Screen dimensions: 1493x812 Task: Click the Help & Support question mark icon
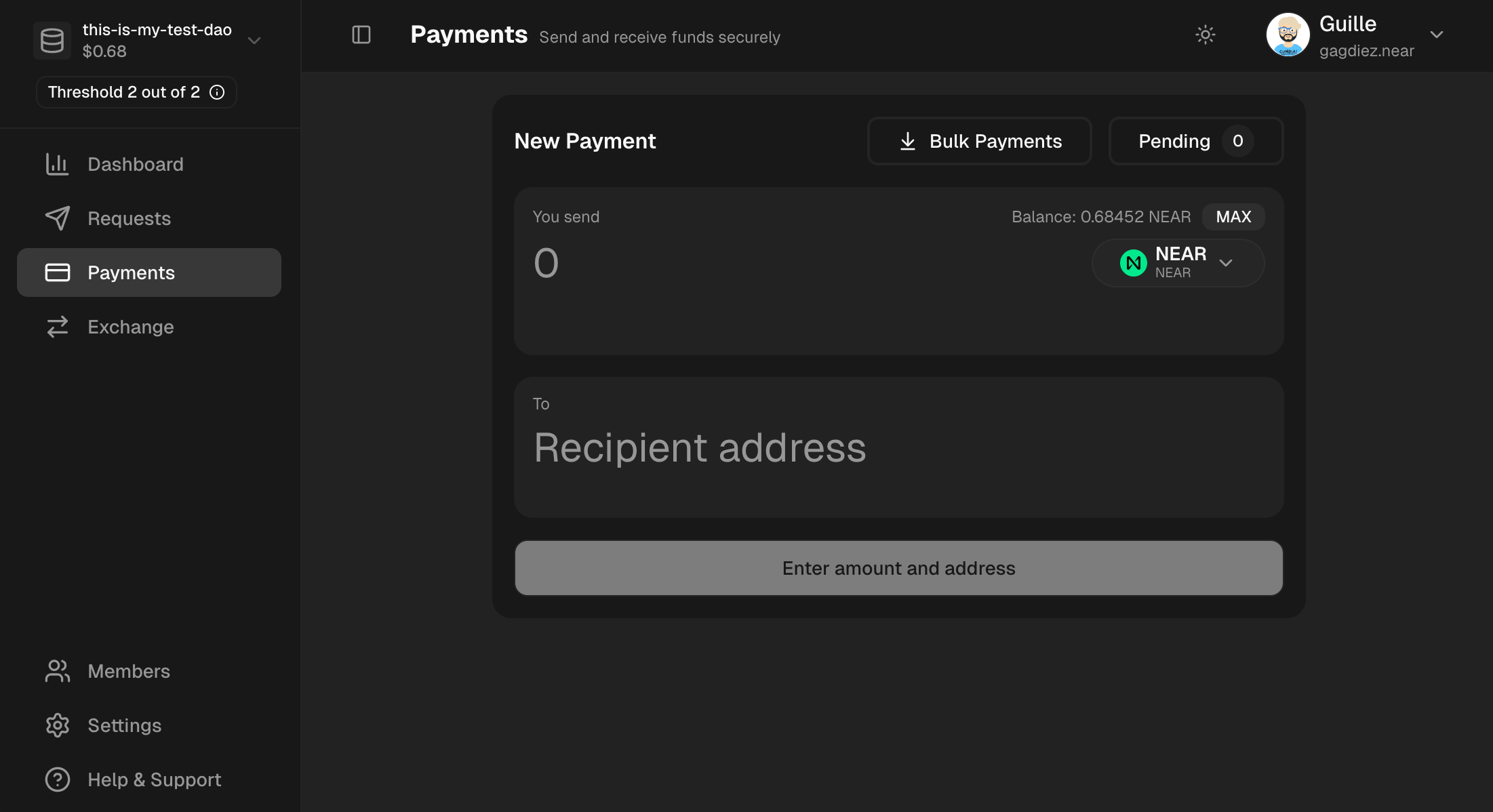coord(58,779)
